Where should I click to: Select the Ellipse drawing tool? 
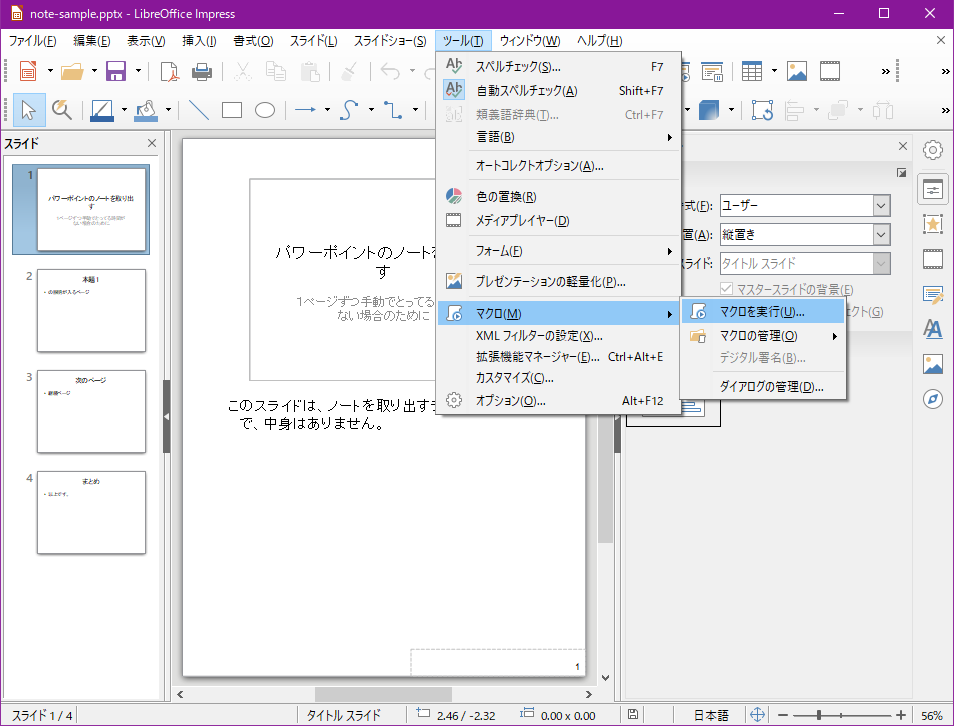tap(264, 110)
